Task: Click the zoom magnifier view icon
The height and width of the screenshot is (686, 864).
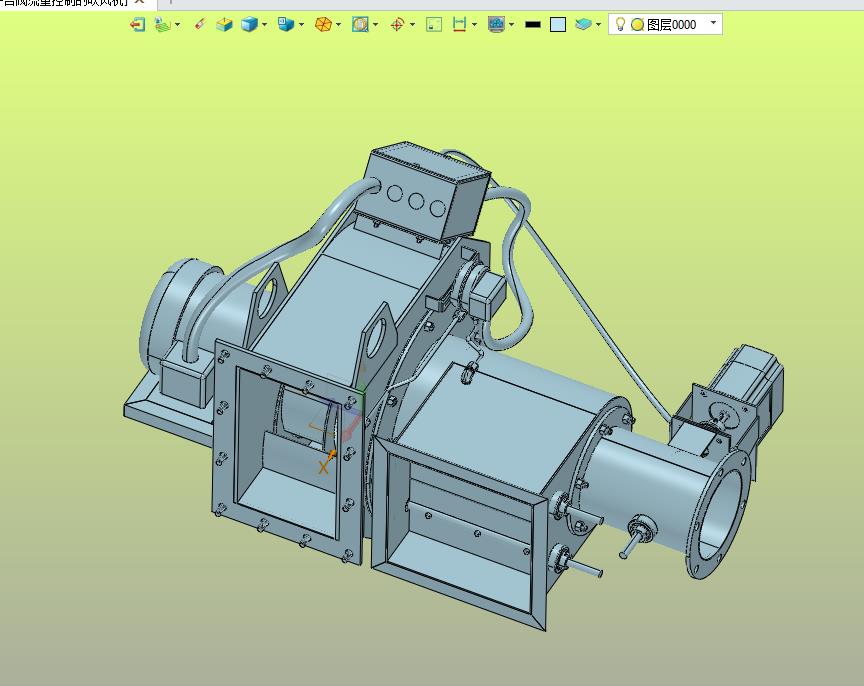Action: [360, 24]
